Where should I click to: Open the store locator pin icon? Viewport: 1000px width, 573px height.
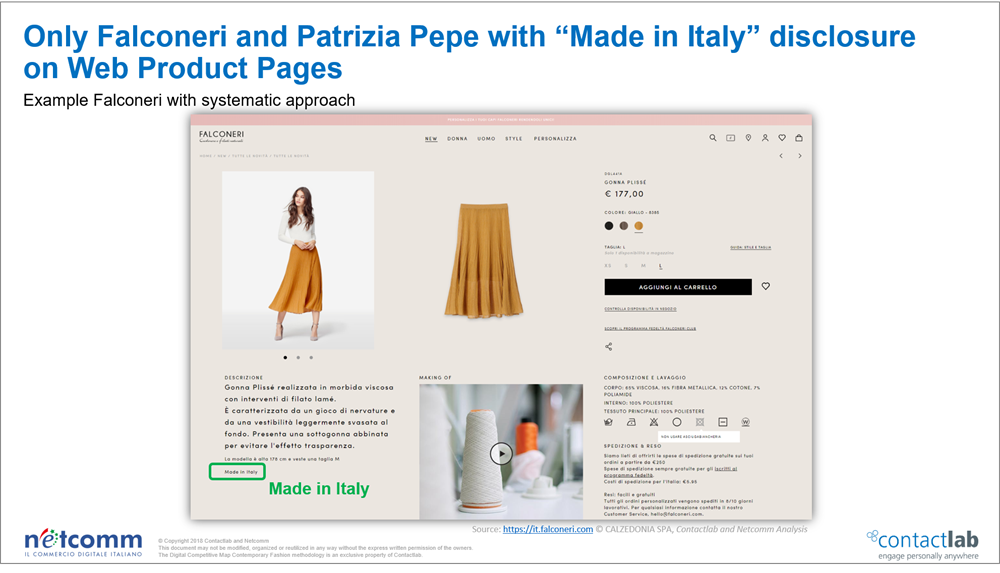748,138
